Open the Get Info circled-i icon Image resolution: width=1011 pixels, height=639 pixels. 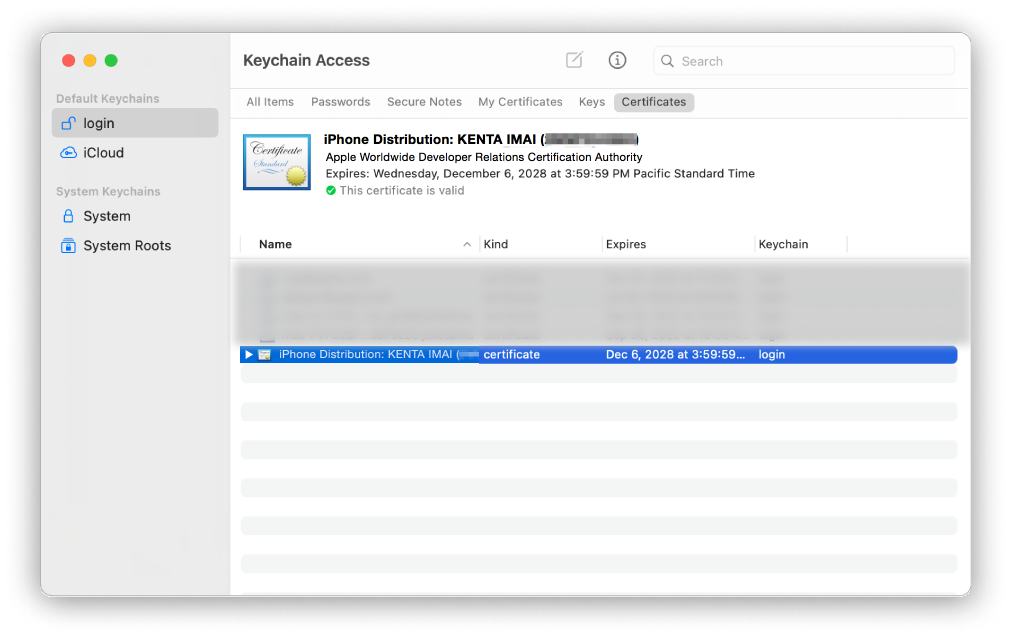tap(617, 60)
